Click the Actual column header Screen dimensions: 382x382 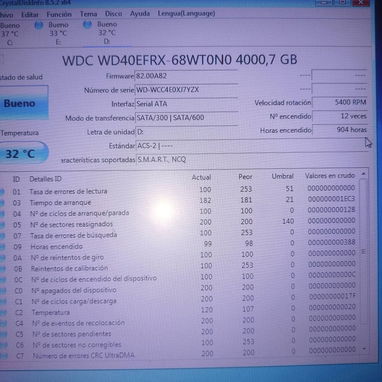pos(201,177)
